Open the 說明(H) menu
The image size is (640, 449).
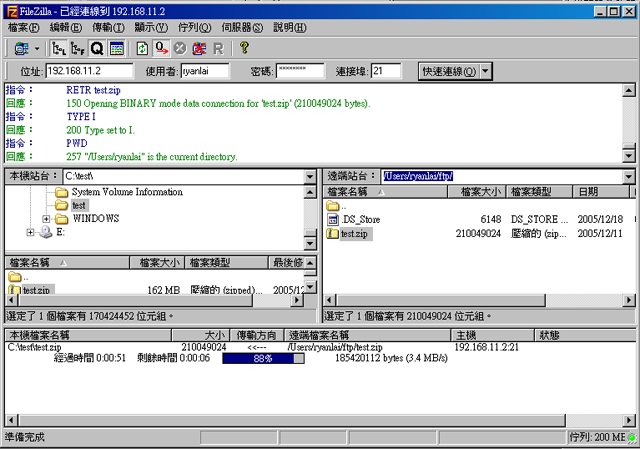click(290, 28)
